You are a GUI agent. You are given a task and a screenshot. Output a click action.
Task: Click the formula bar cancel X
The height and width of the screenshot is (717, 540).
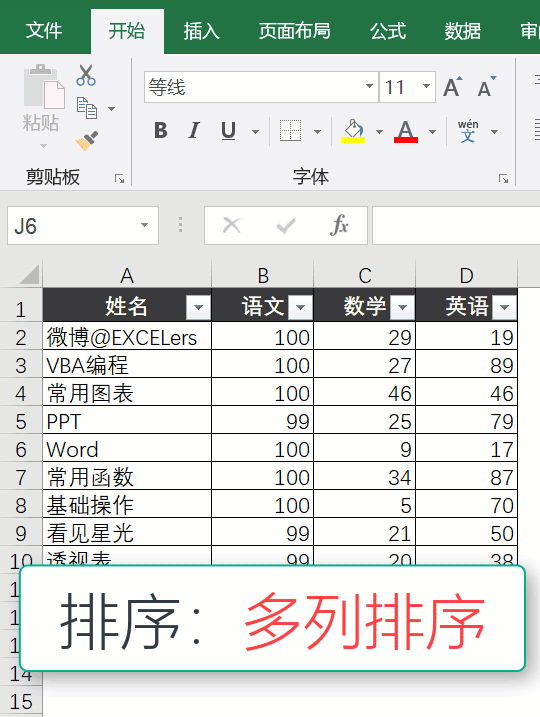pos(231,225)
